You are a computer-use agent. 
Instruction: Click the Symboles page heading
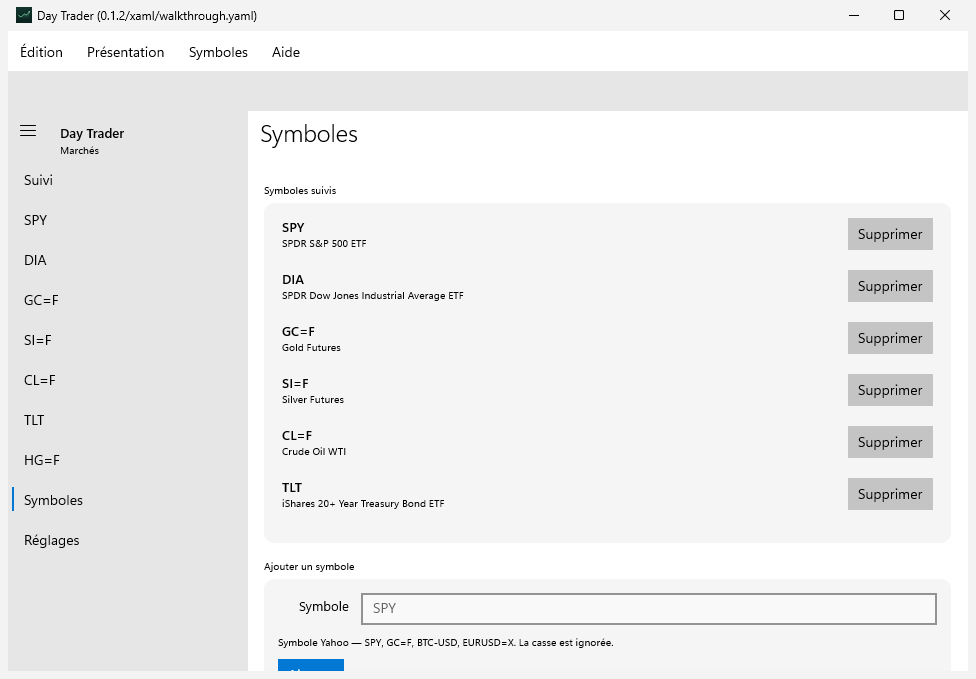[x=309, y=134]
